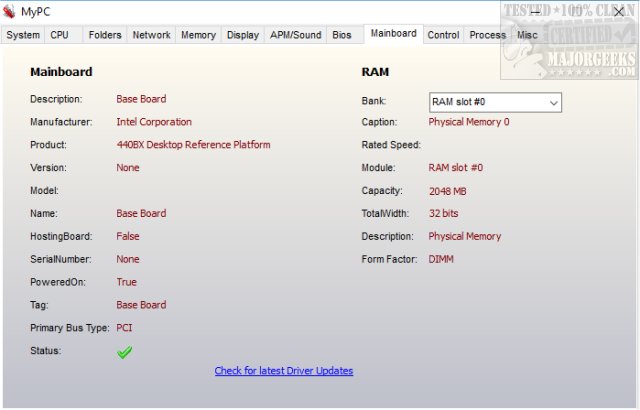Click the RAM section heading
Image resolution: width=640 pixels, height=410 pixels.
coord(375,72)
